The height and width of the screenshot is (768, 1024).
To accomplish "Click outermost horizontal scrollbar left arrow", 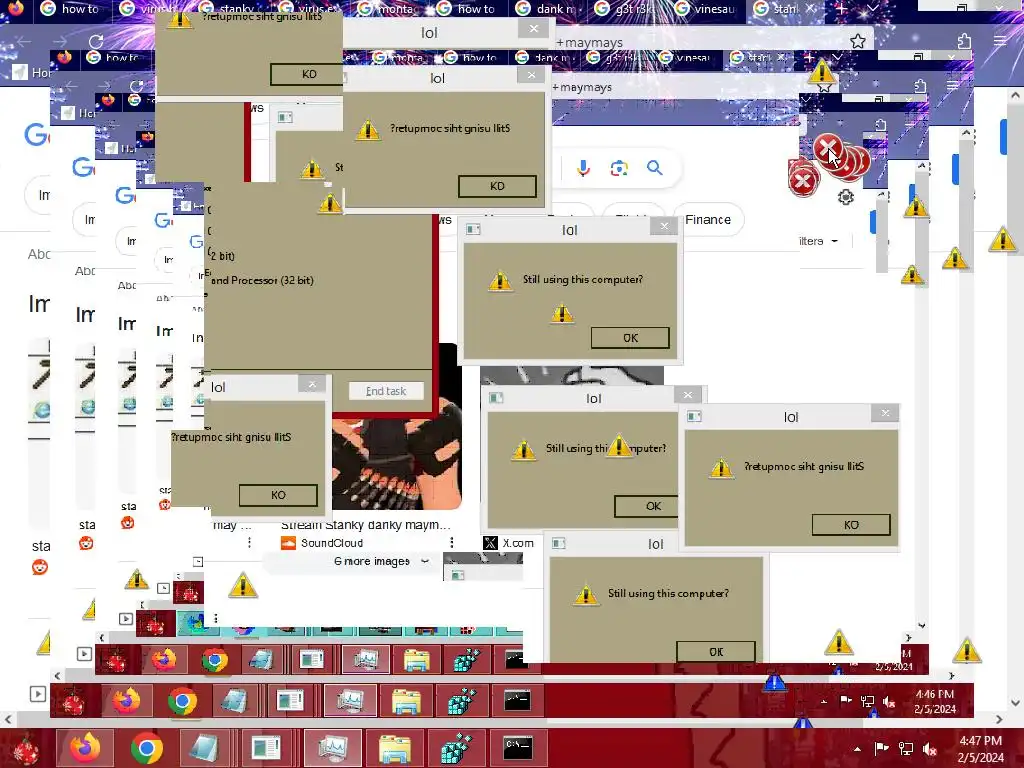I will (8, 719).
